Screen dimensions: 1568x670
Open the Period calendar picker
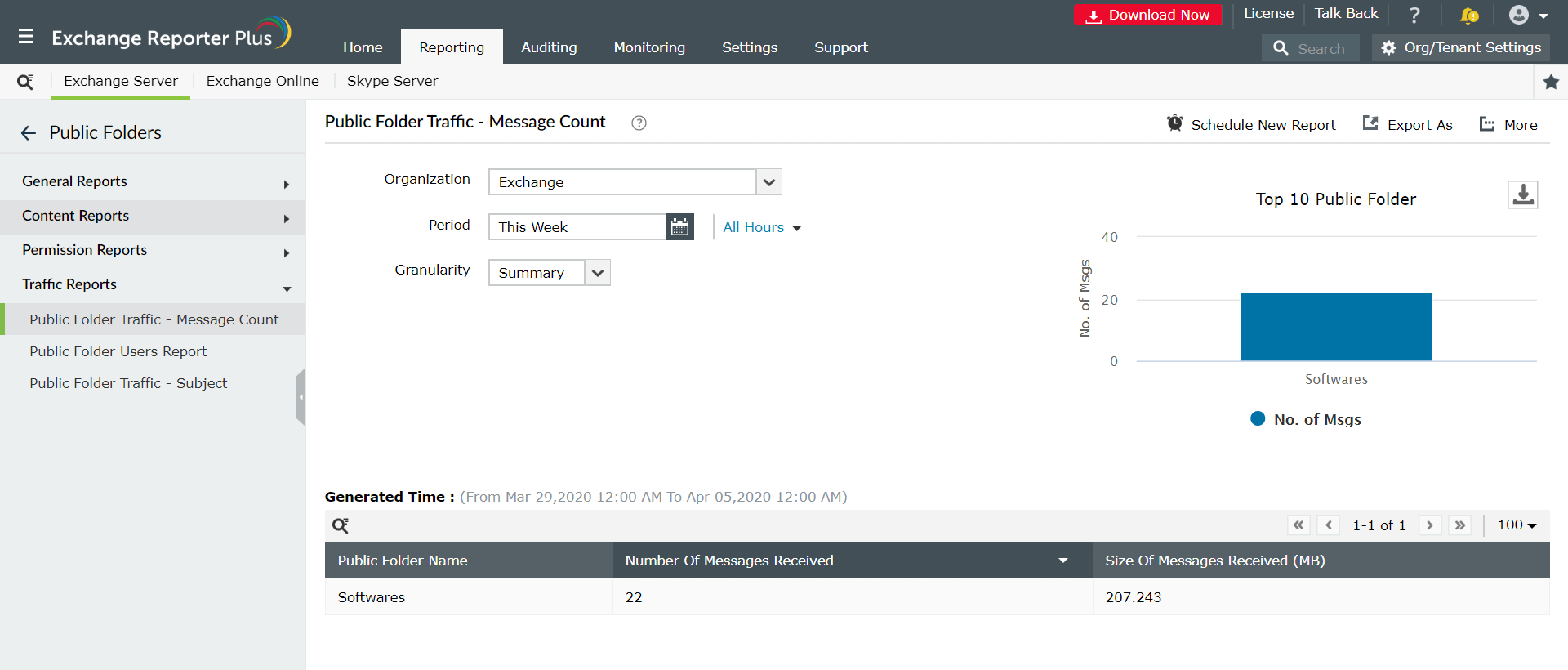679,227
